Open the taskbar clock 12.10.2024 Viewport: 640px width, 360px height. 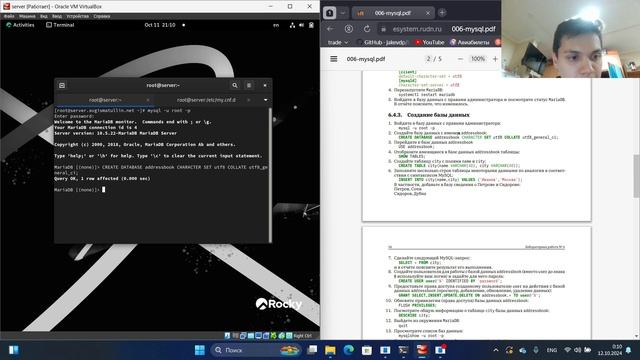609,350
